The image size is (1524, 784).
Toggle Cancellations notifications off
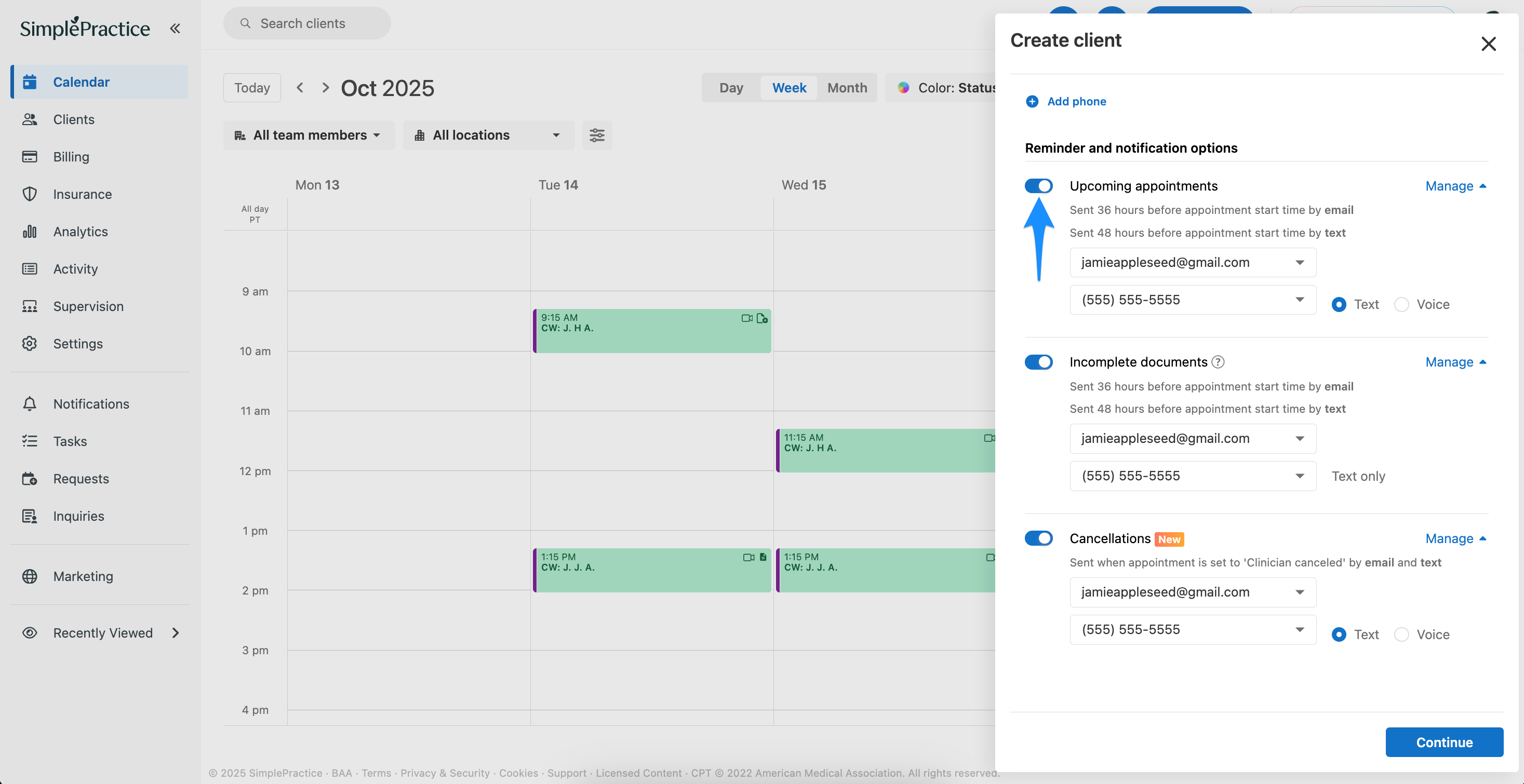pos(1038,538)
